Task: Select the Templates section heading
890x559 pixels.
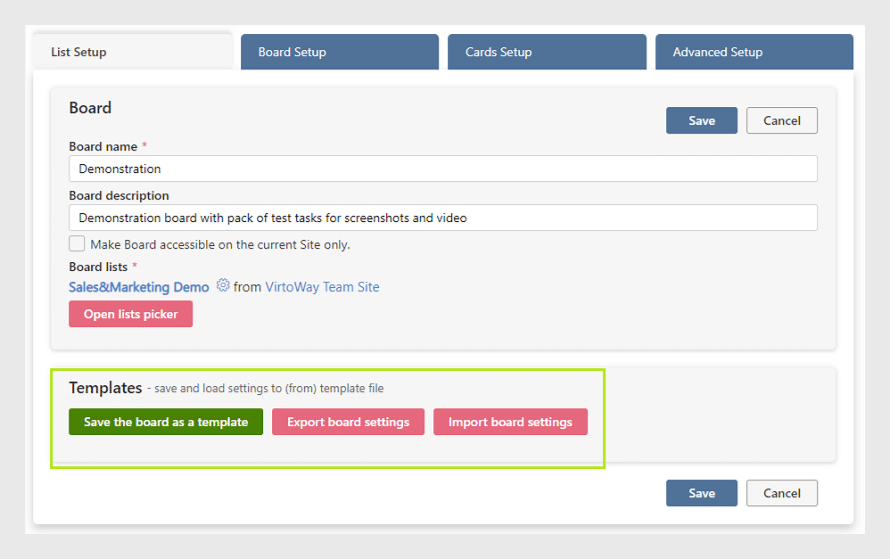Action: 106,388
